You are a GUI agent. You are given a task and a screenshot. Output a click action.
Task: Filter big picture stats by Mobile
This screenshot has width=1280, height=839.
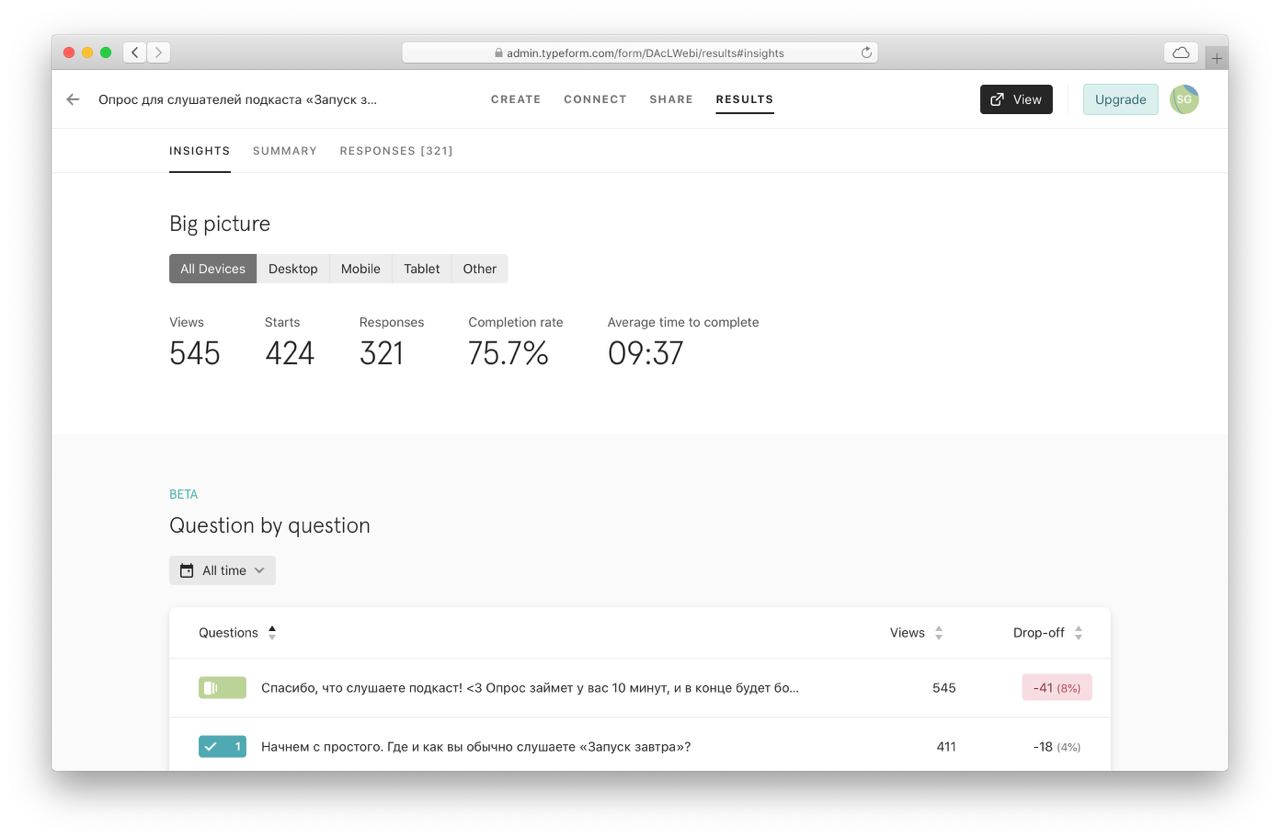tap(360, 269)
